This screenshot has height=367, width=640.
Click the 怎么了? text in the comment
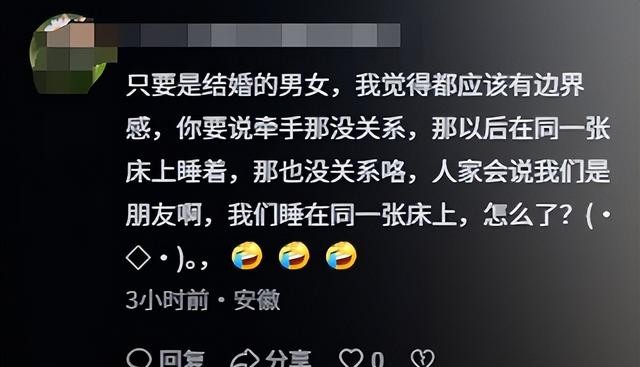pyautogui.click(x=527, y=215)
